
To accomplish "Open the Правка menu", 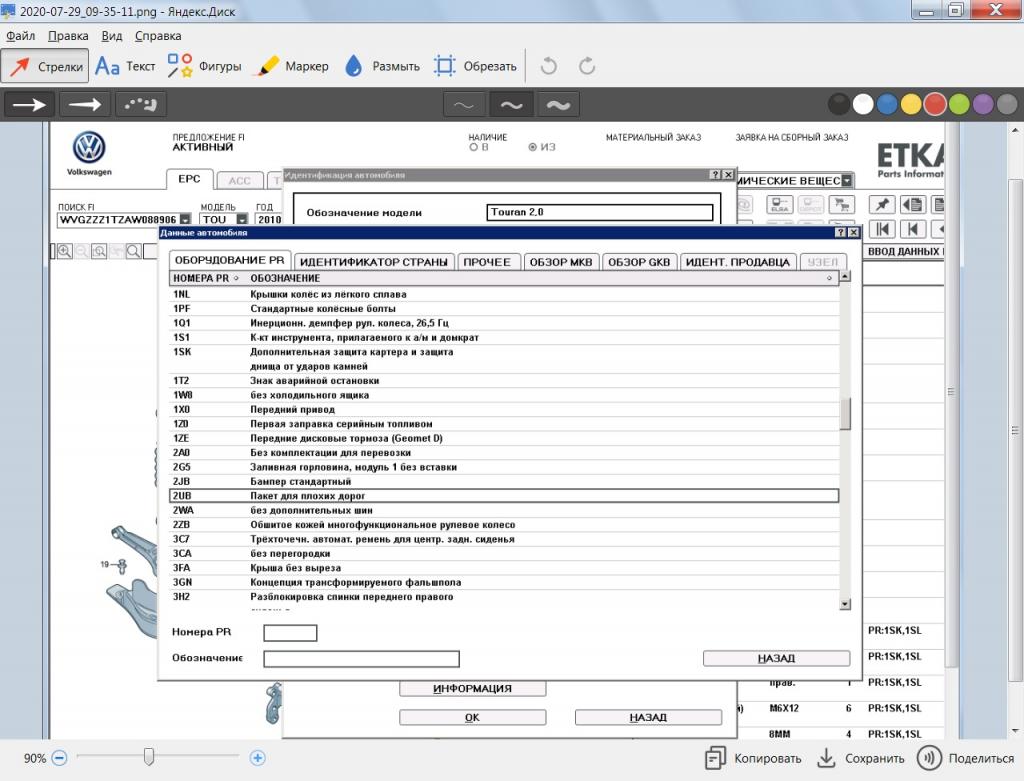I will coord(68,36).
